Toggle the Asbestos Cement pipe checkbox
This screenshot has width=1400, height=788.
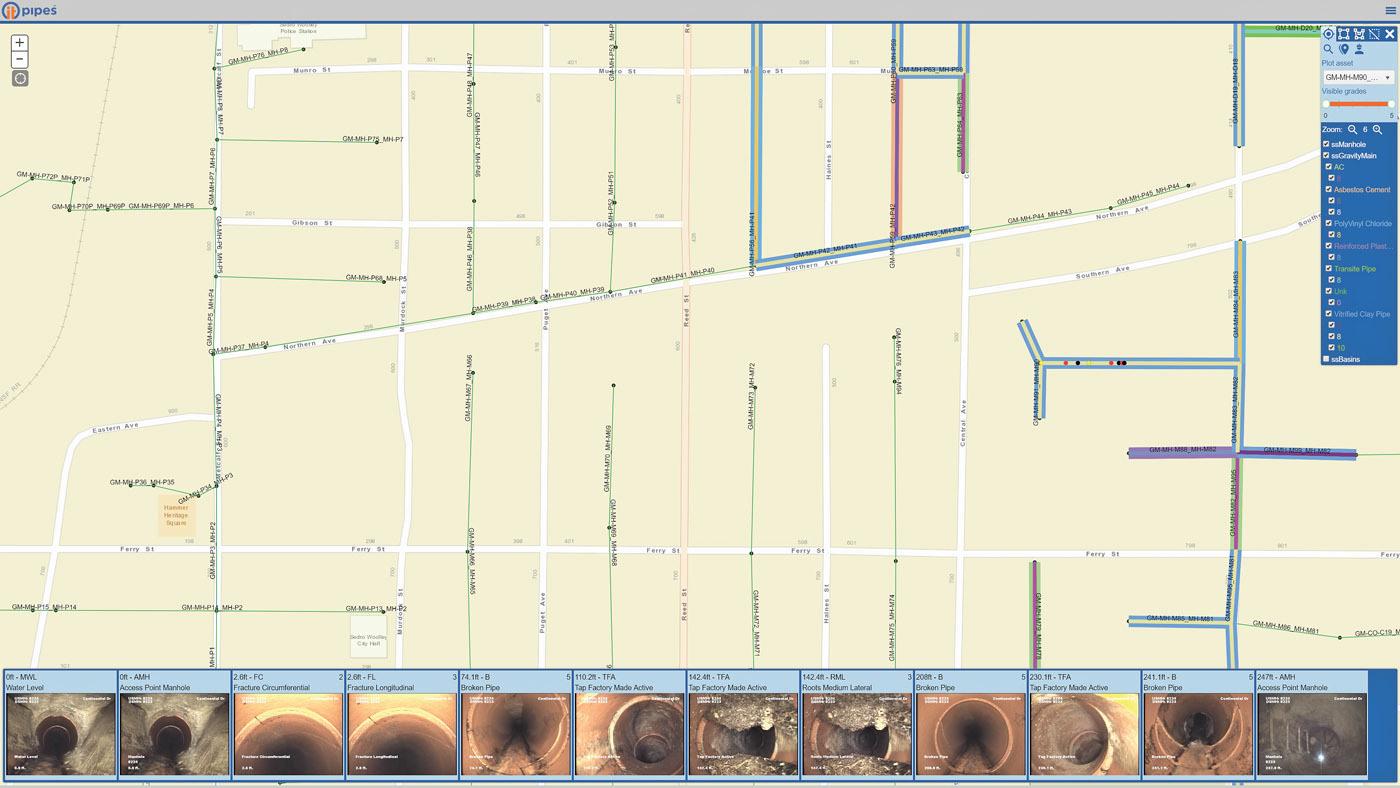[1329, 190]
